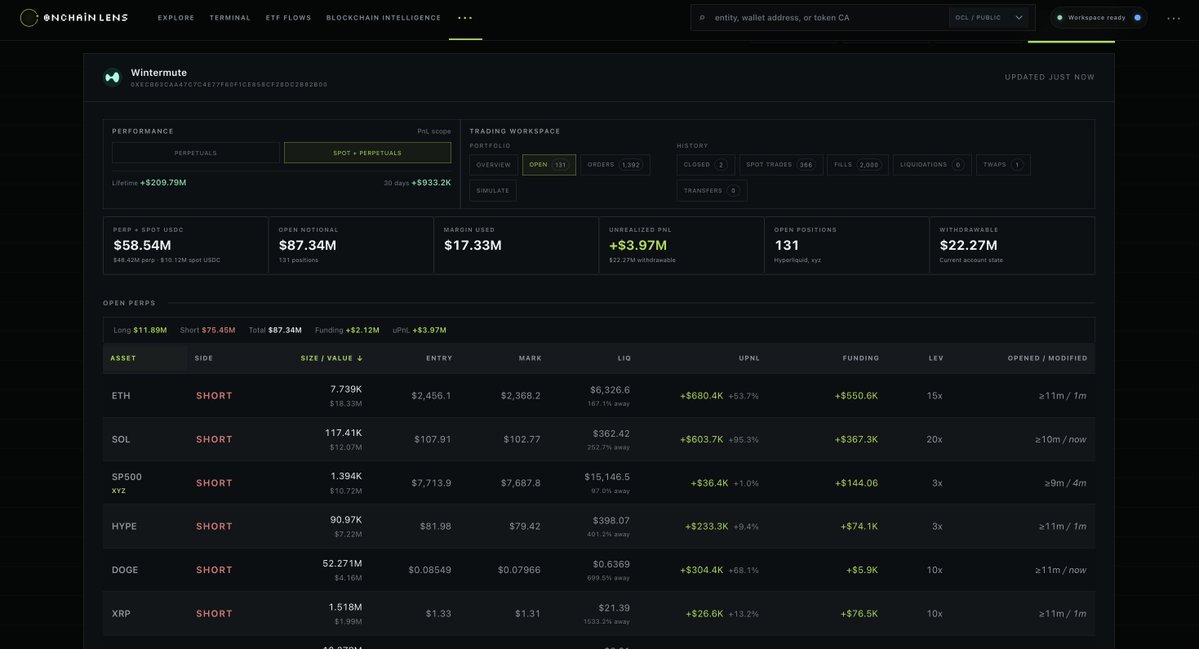The height and width of the screenshot is (649, 1199).
Task: Show the Fills history tab
Action: (x=857, y=165)
